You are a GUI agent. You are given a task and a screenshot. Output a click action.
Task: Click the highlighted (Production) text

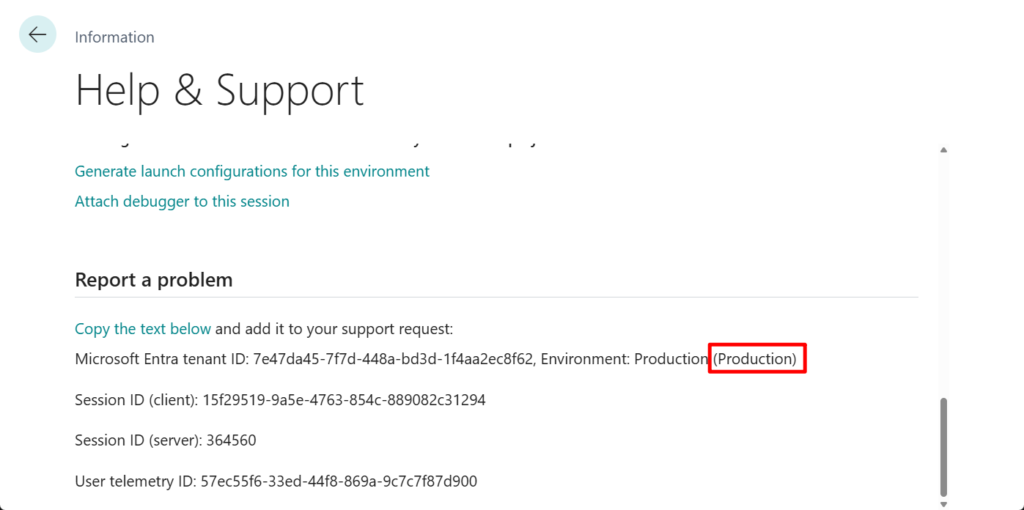[757, 358]
